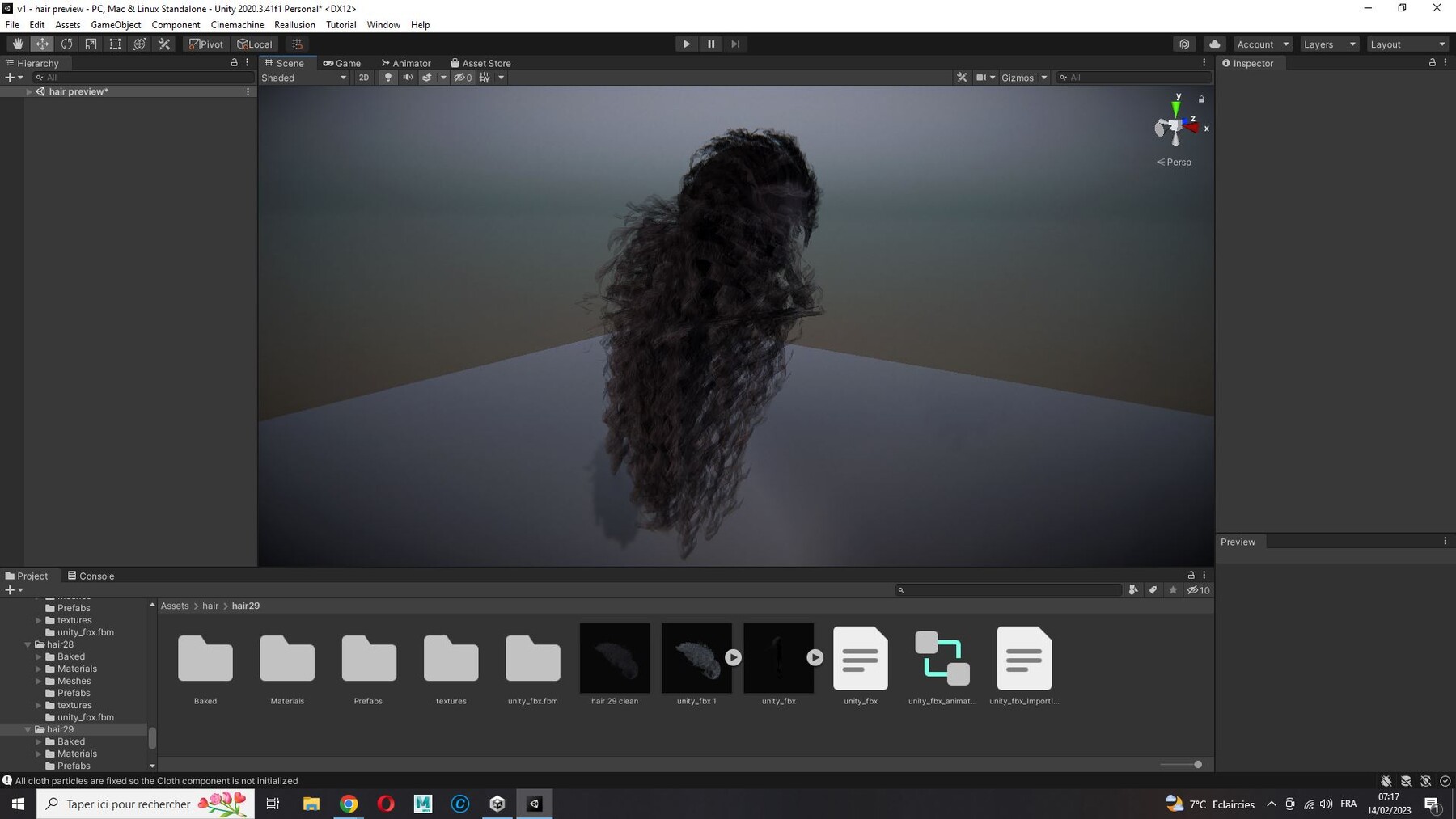Switch to the Console tab
This screenshot has height=819, width=1456.
tap(91, 576)
